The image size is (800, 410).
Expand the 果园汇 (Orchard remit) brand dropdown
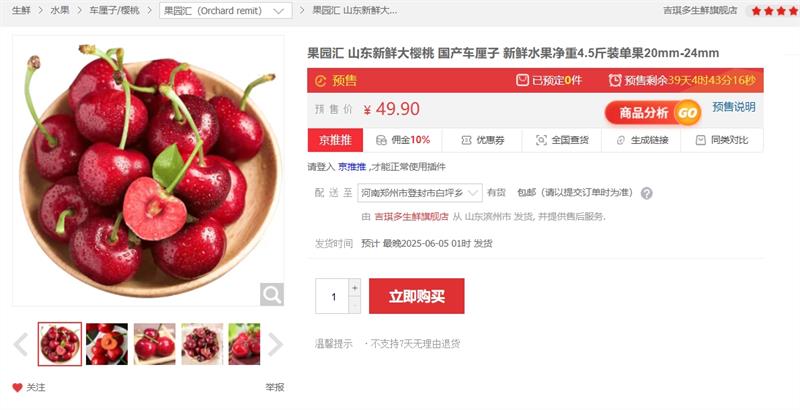[226, 11]
